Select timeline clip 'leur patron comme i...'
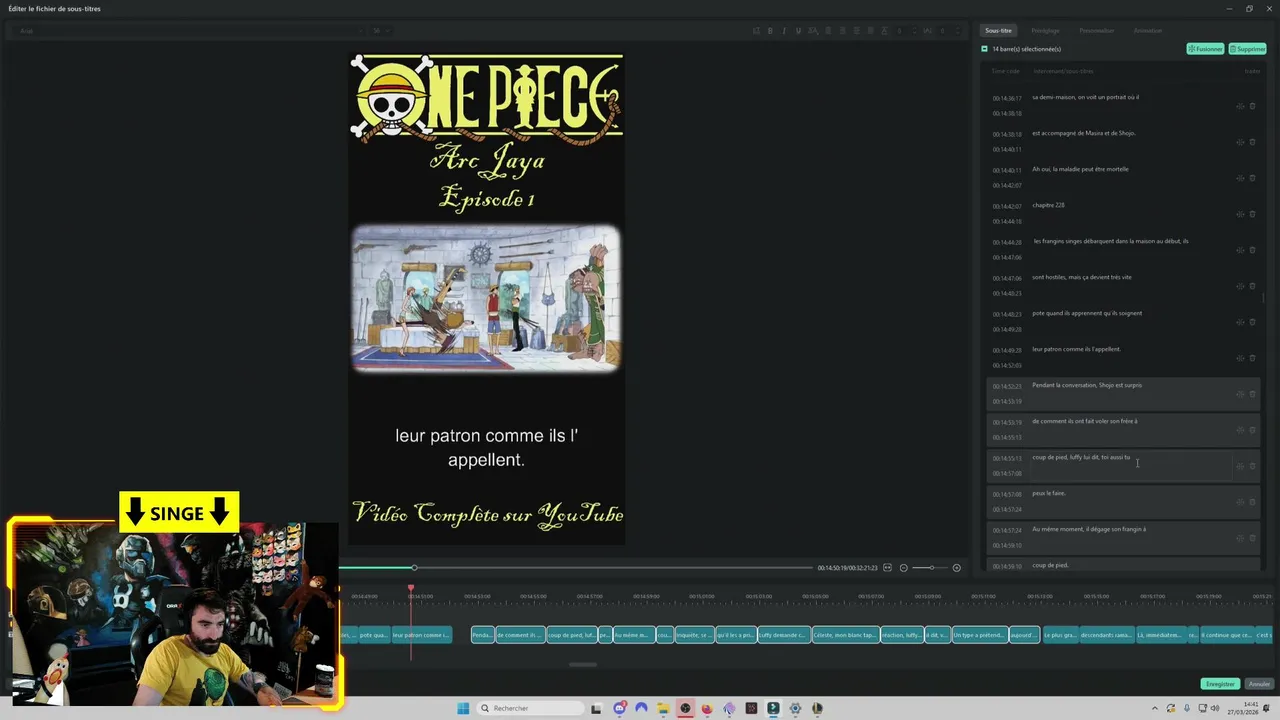The image size is (1280, 720). [421, 635]
